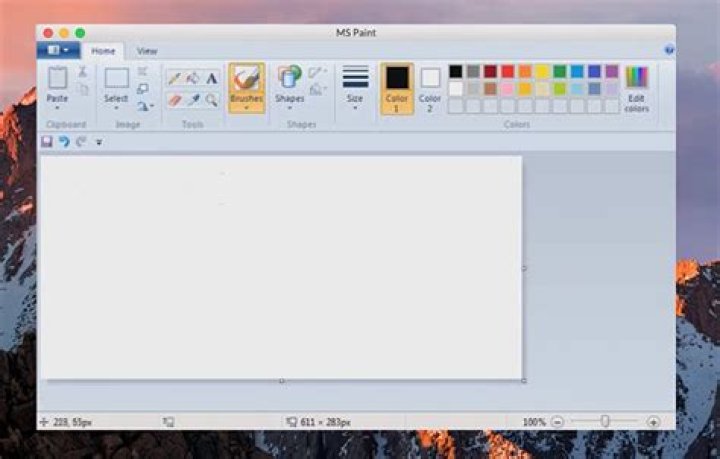This screenshot has width=720, height=459.
Task: Pick the green palette color
Action: coord(559,71)
